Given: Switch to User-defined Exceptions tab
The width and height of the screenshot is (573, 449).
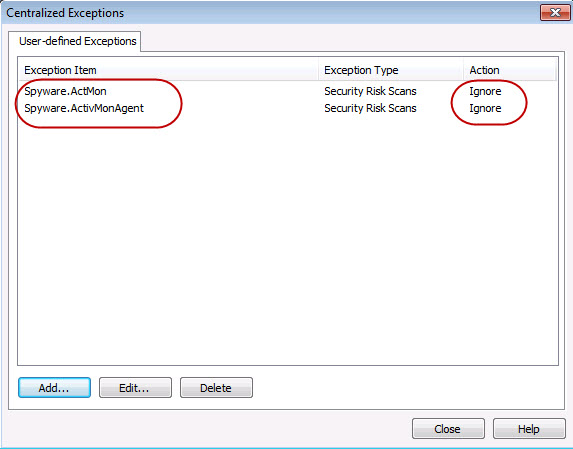Looking at the screenshot, I should (x=75, y=41).
